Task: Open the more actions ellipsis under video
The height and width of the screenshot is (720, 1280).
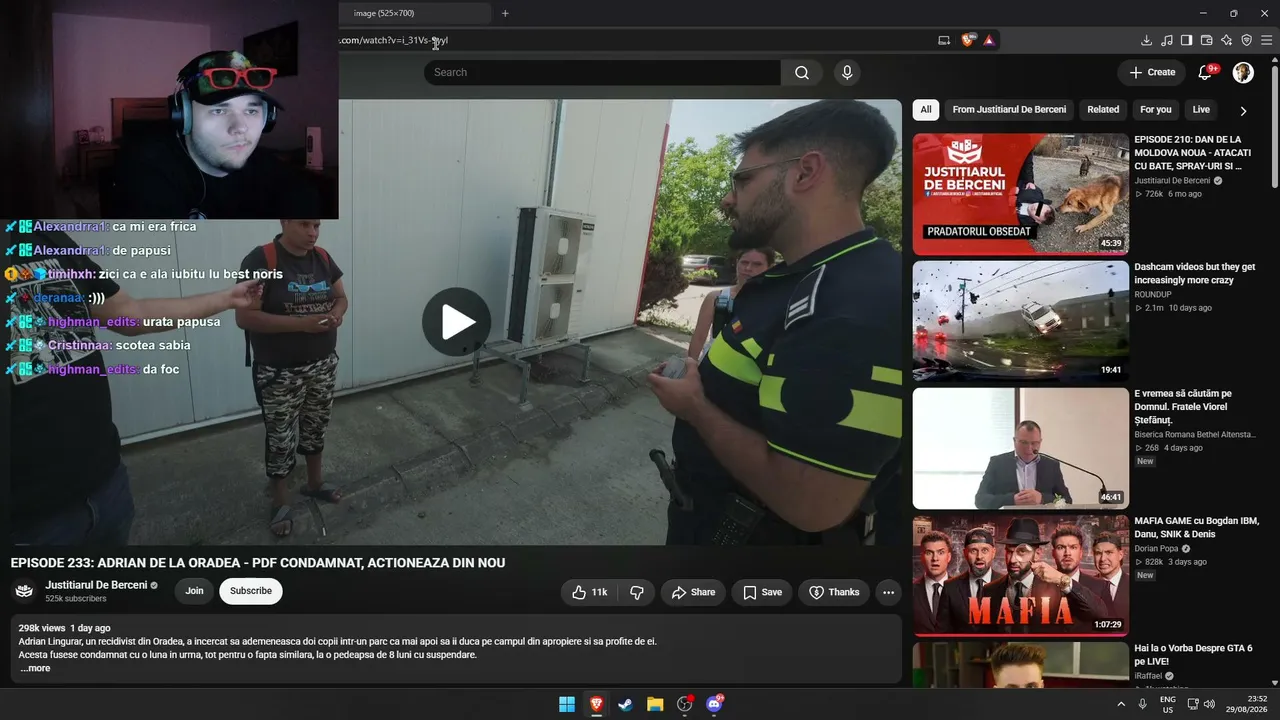Action: click(888, 592)
